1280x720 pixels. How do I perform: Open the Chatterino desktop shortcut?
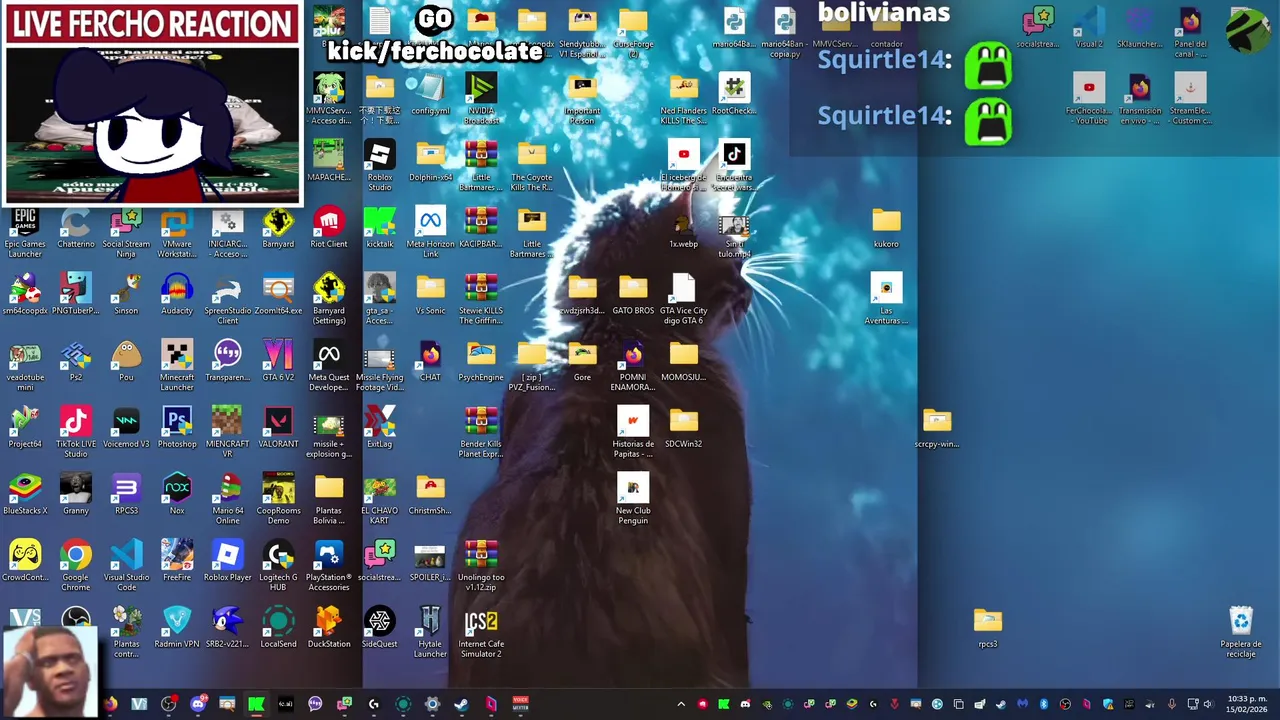tap(76, 230)
